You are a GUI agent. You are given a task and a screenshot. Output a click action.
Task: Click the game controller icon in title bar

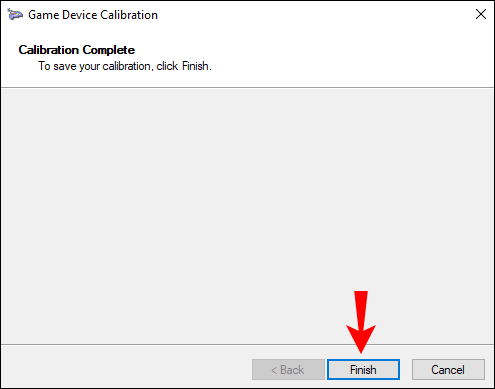(15, 15)
